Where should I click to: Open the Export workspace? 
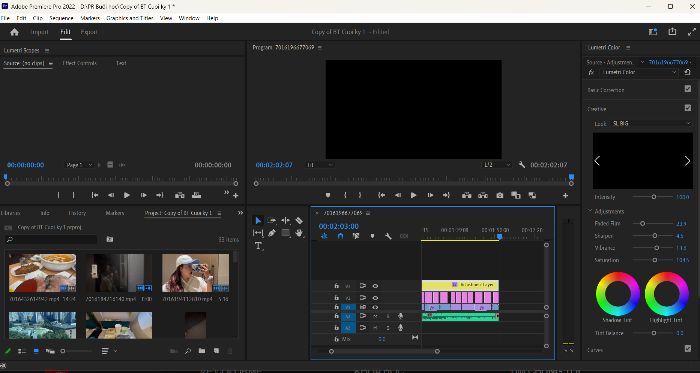click(x=89, y=32)
